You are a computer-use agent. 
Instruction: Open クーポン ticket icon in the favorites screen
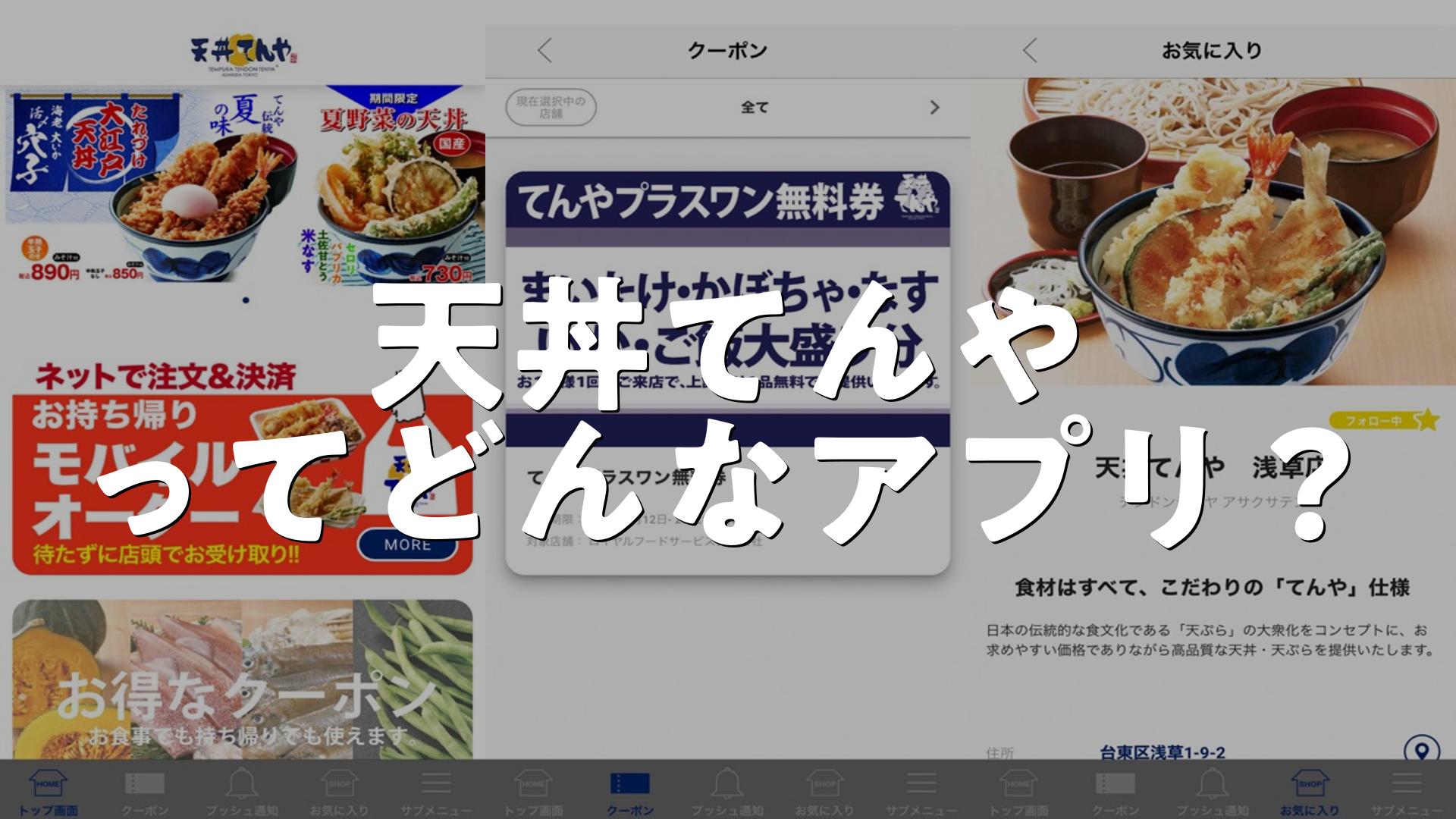[1116, 791]
